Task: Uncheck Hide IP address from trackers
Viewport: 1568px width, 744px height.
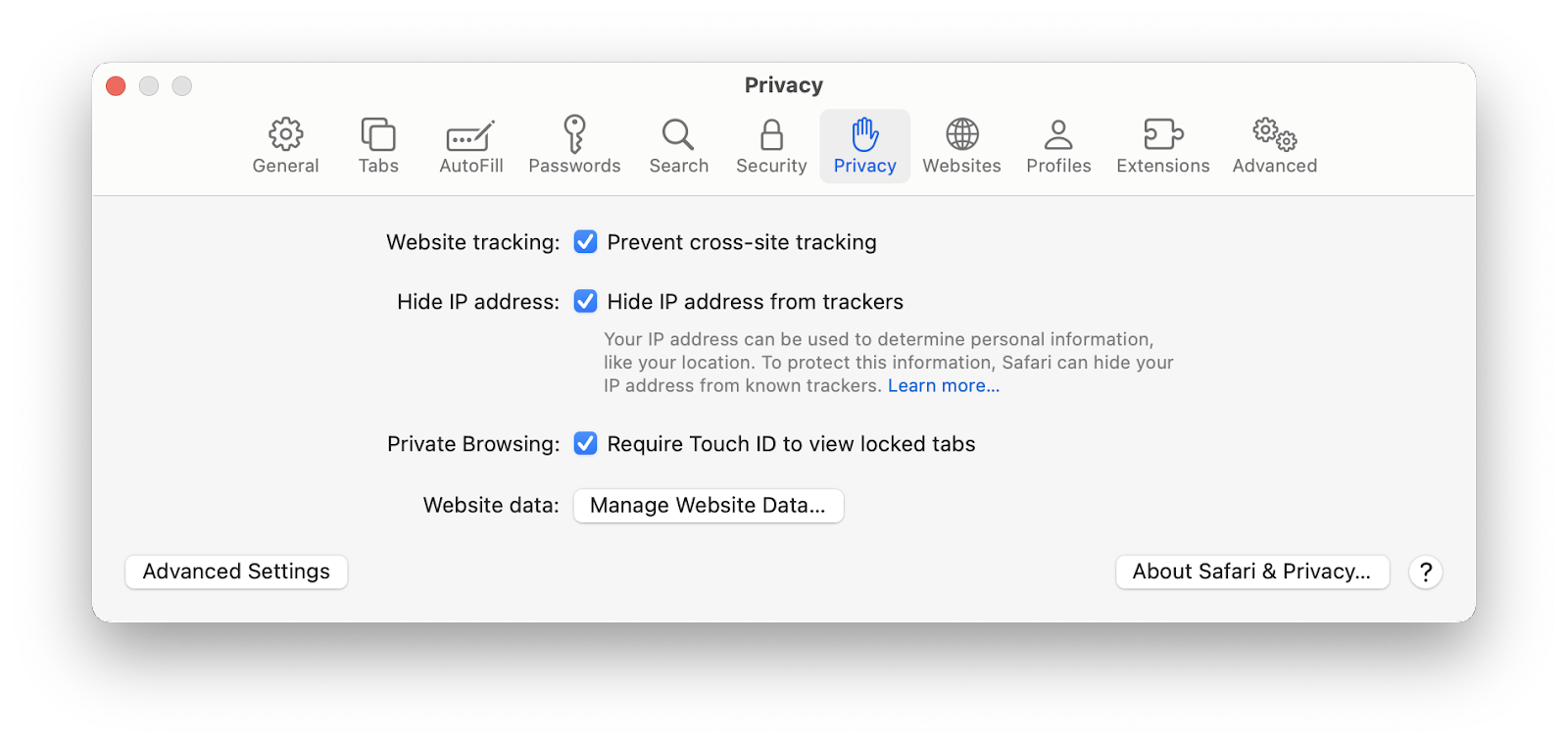Action: tap(585, 302)
